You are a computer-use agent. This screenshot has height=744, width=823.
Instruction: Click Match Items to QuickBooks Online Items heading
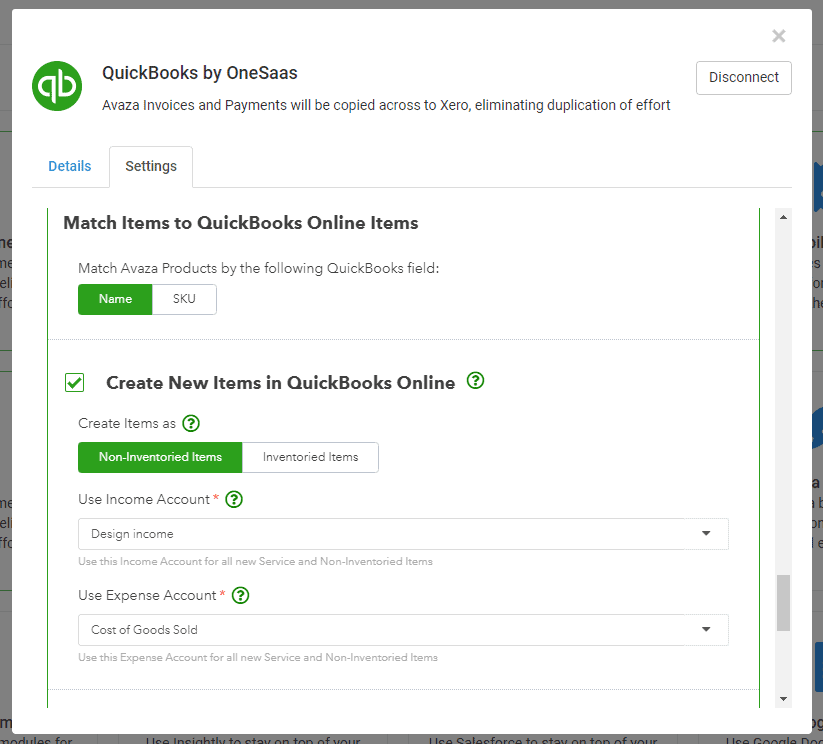(241, 223)
